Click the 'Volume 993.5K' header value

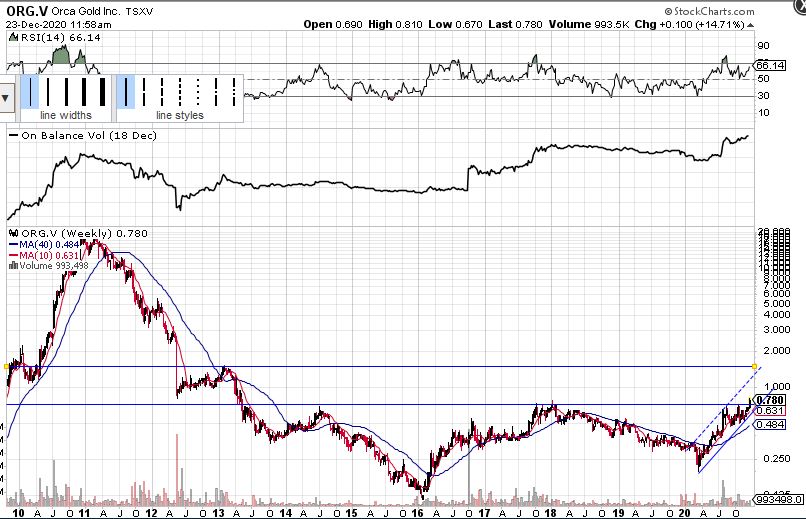tap(589, 24)
